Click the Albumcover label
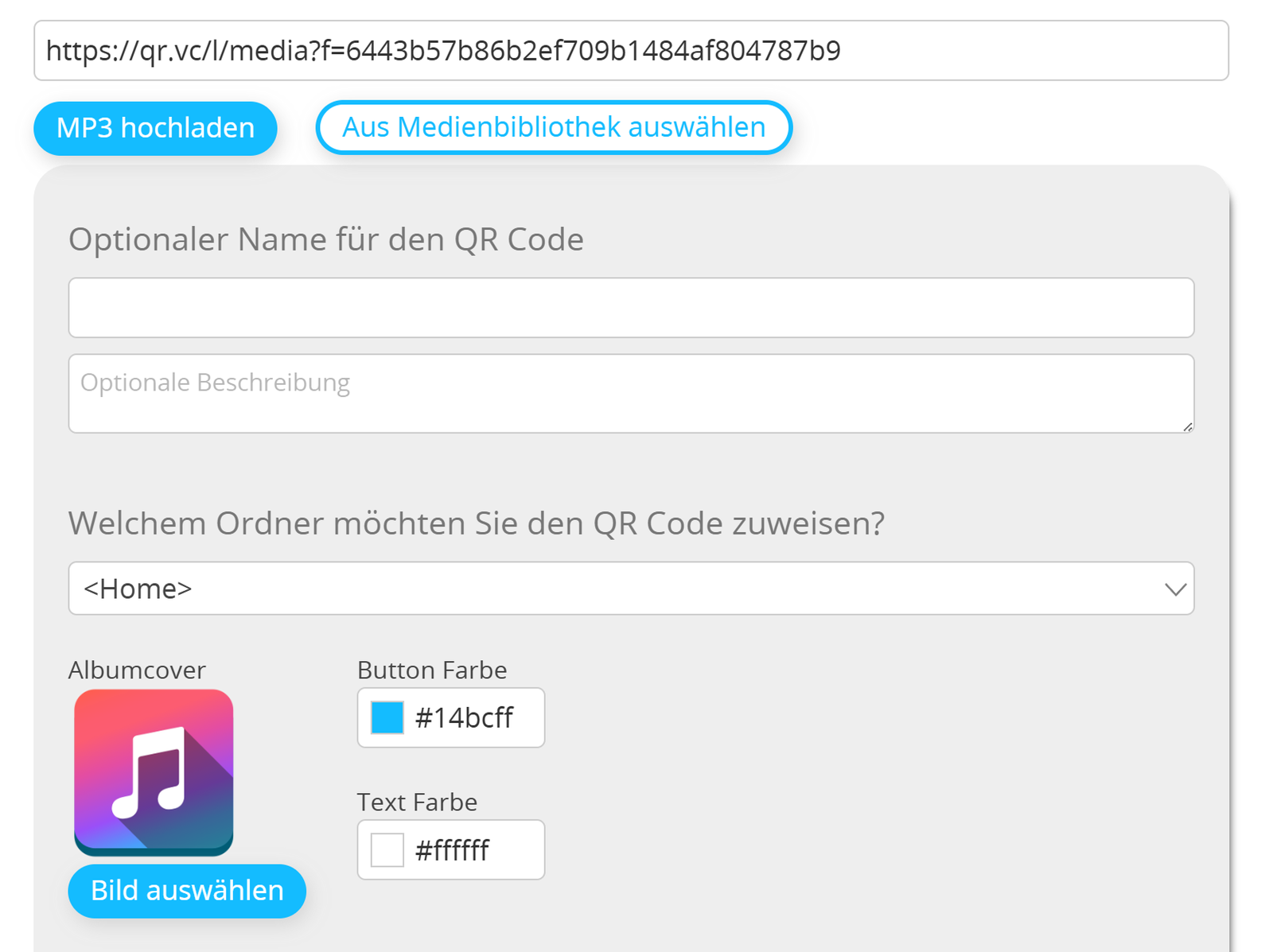1273x952 pixels. 137,670
